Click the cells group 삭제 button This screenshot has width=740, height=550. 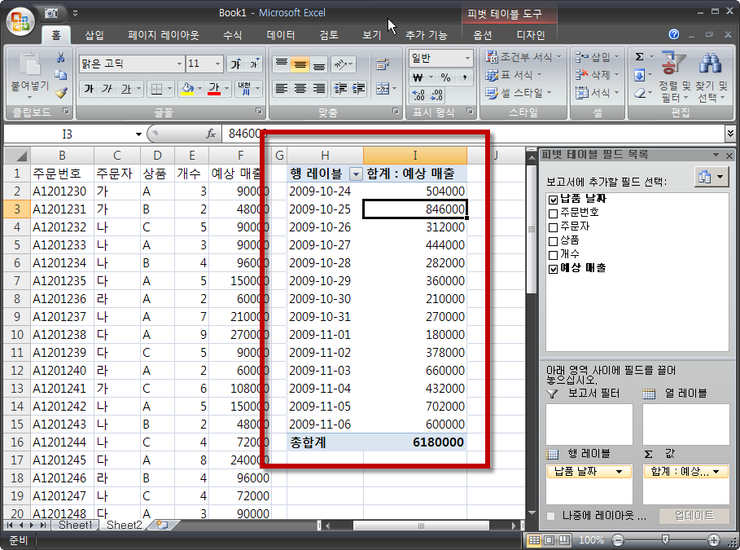(x=597, y=75)
